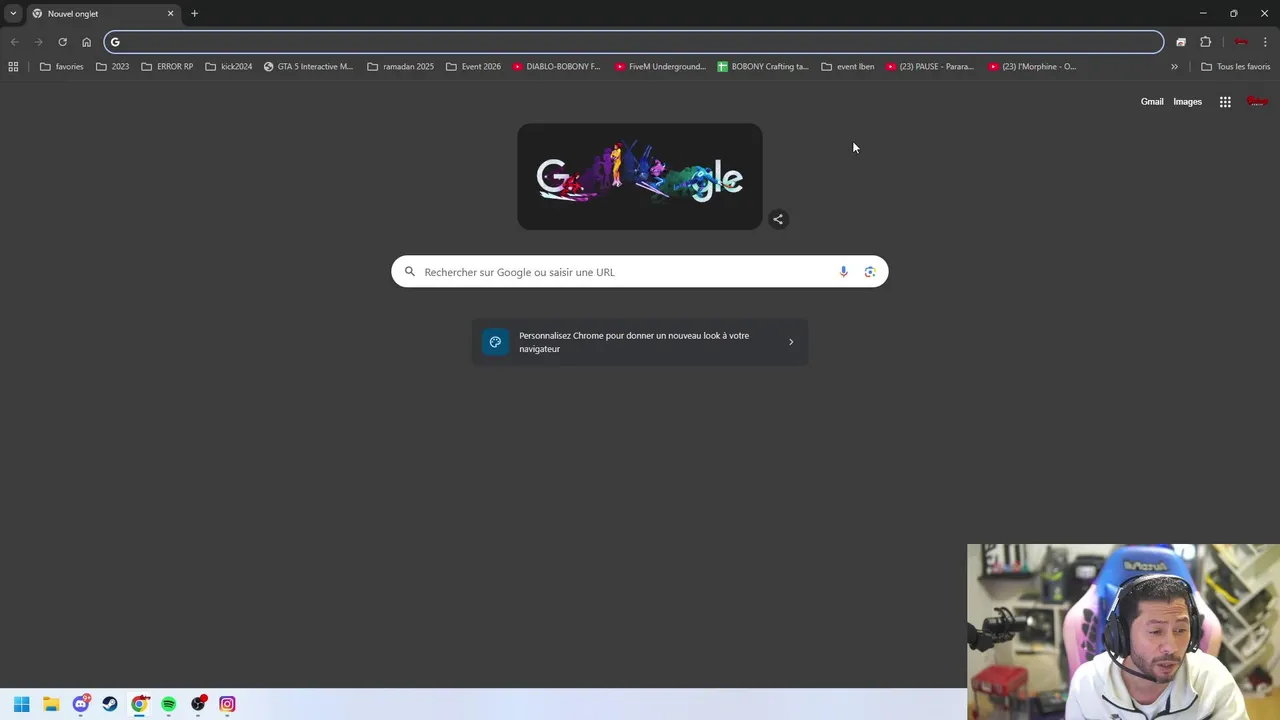The width and height of the screenshot is (1280, 720).
Task: Expand hidden bookmarks chevron
Action: click(x=1174, y=67)
